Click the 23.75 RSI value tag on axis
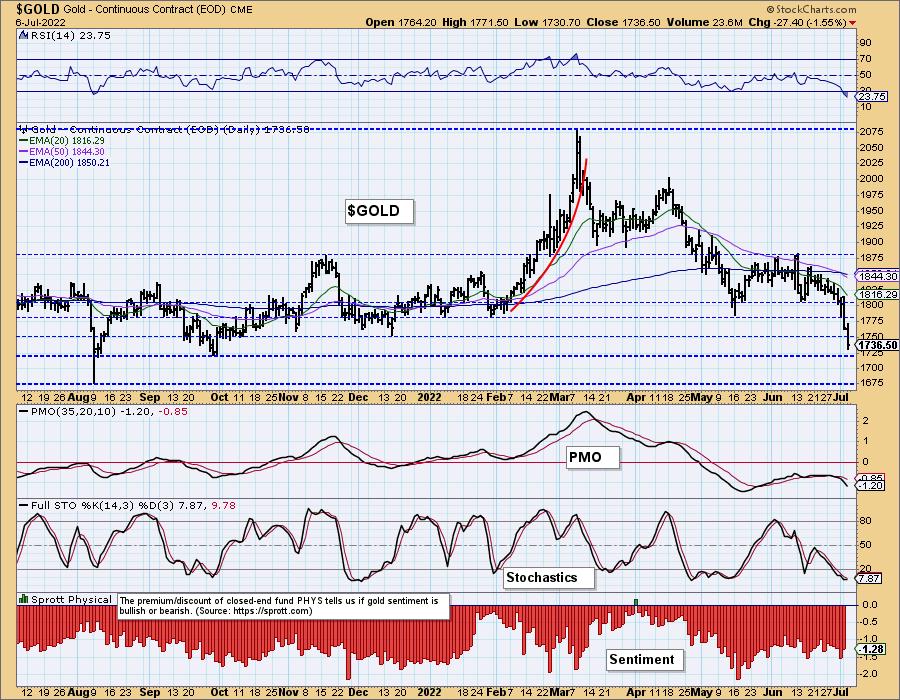Viewport: 900px width, 700px height. click(x=873, y=97)
